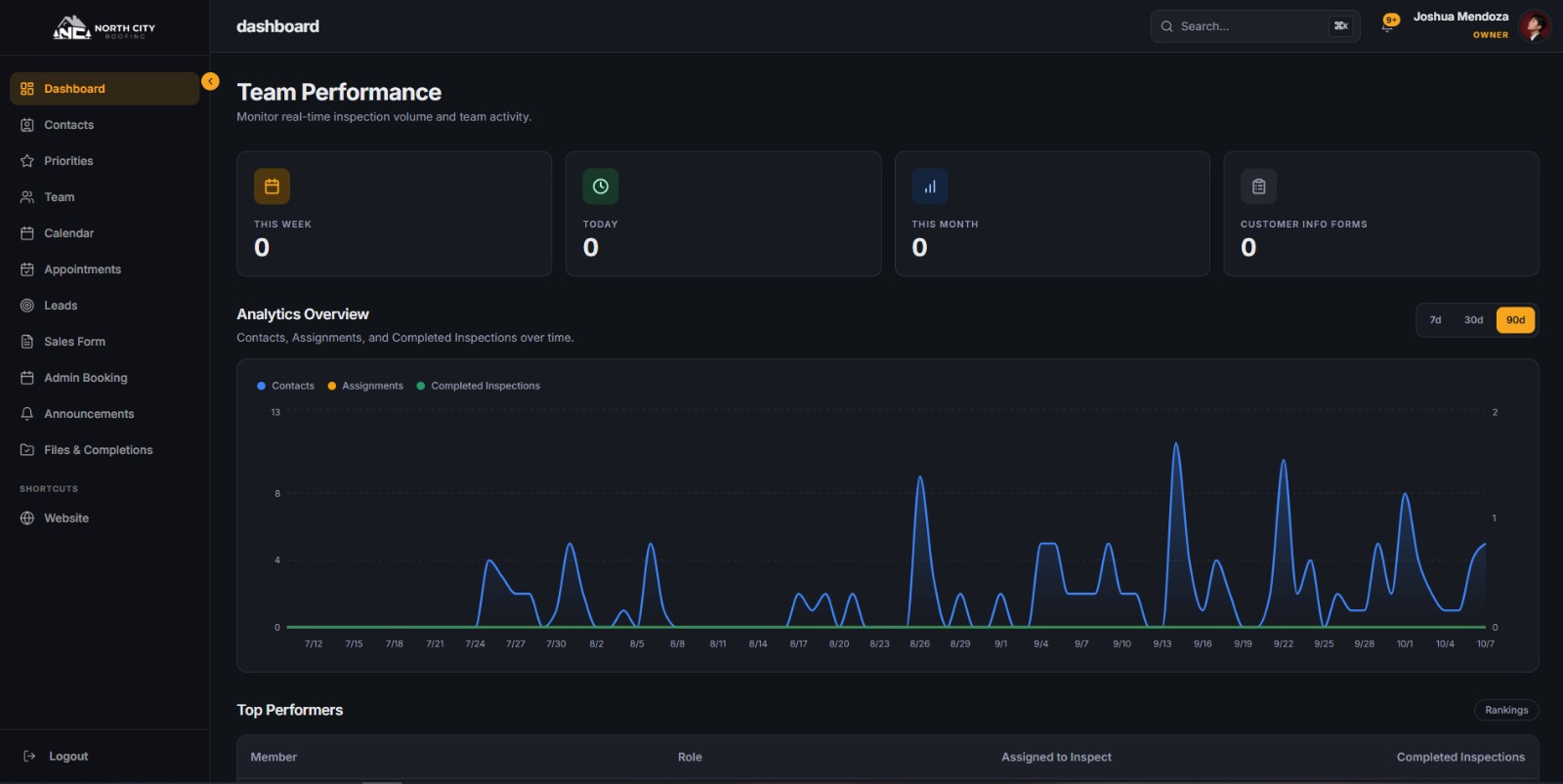Click the Files & Completions folder icon

(x=27, y=450)
